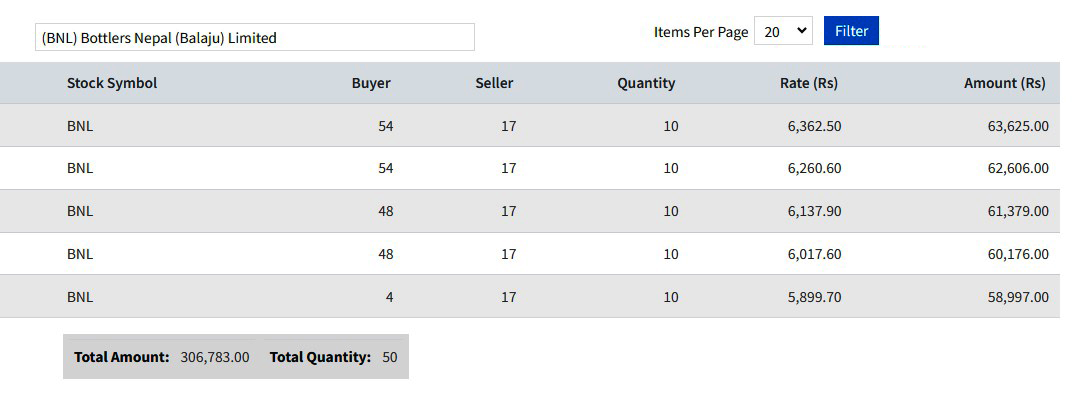Click the Total Amount value 306,783.00
This screenshot has width=1088, height=404.
(x=214, y=357)
